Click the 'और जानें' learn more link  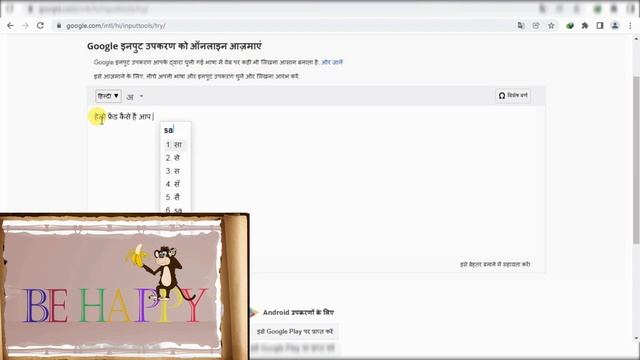[332, 62]
